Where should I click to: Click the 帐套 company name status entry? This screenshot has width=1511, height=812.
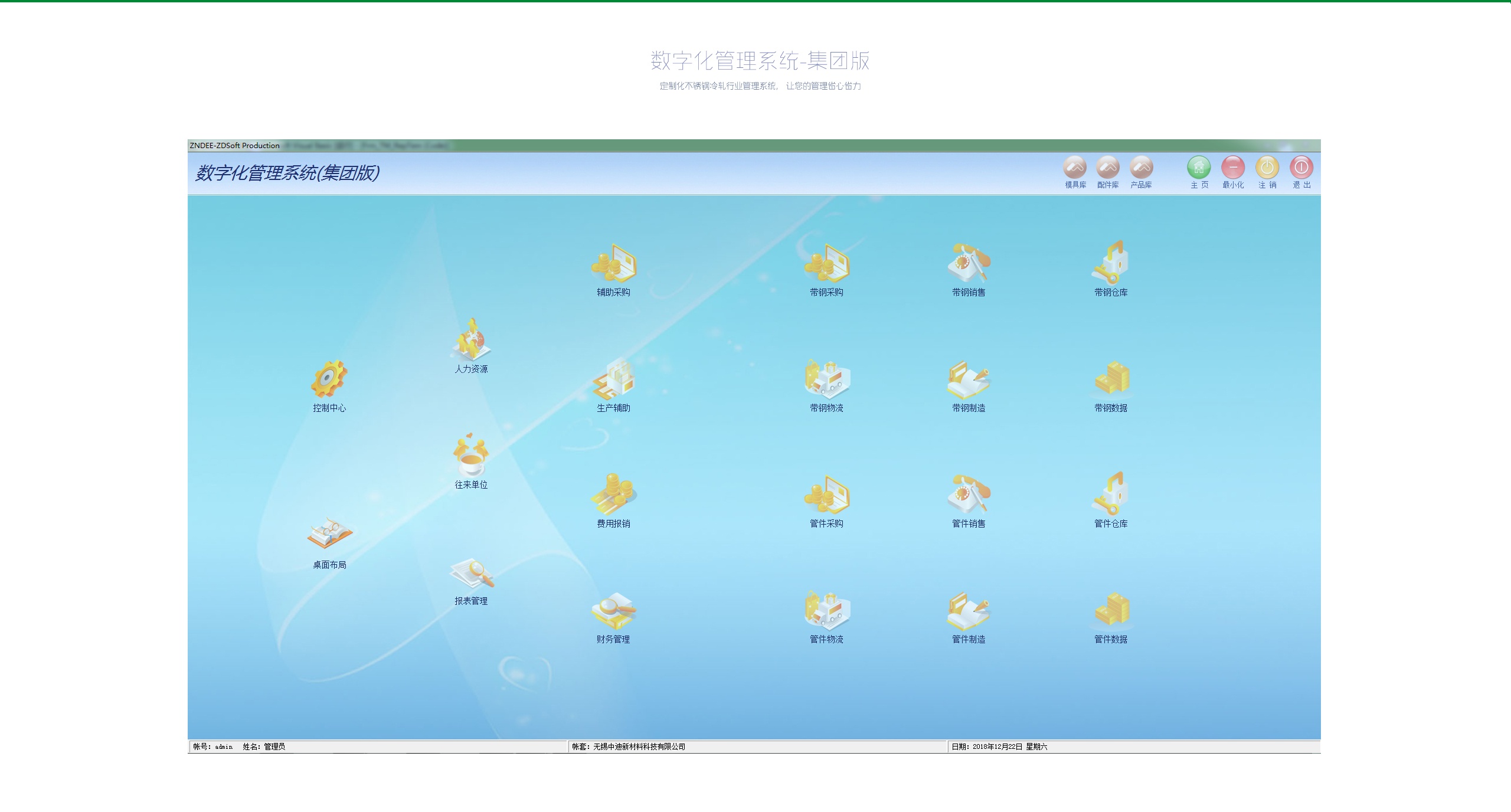(x=629, y=746)
